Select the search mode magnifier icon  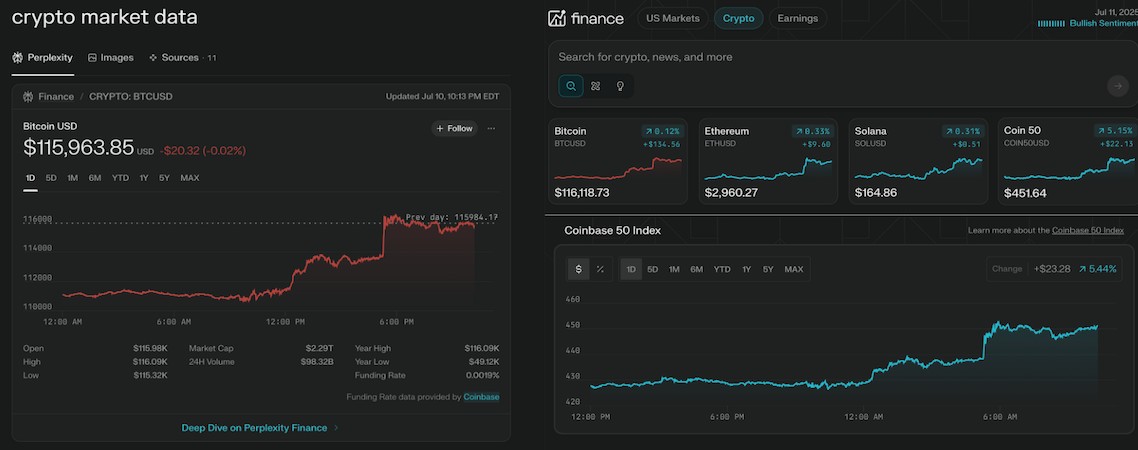pyautogui.click(x=571, y=86)
